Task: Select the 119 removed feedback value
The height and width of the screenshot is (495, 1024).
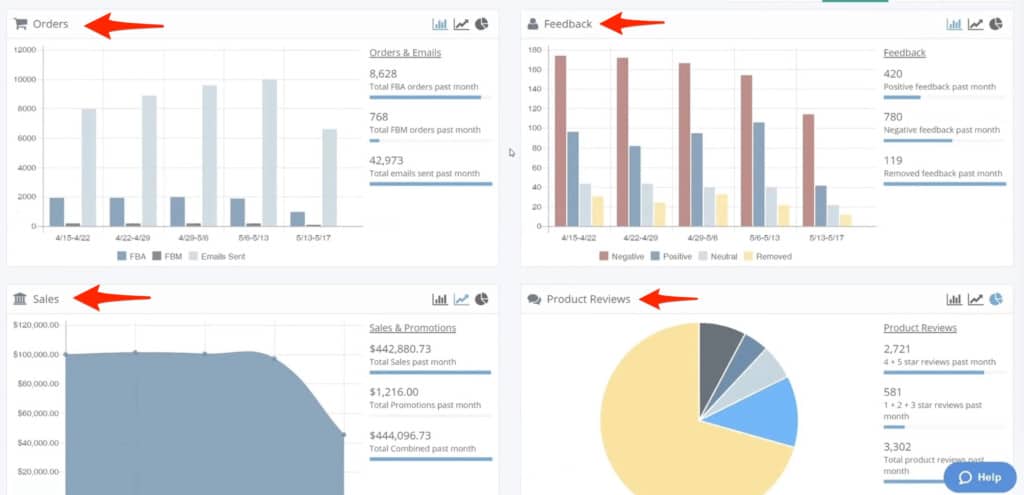Action: click(892, 160)
